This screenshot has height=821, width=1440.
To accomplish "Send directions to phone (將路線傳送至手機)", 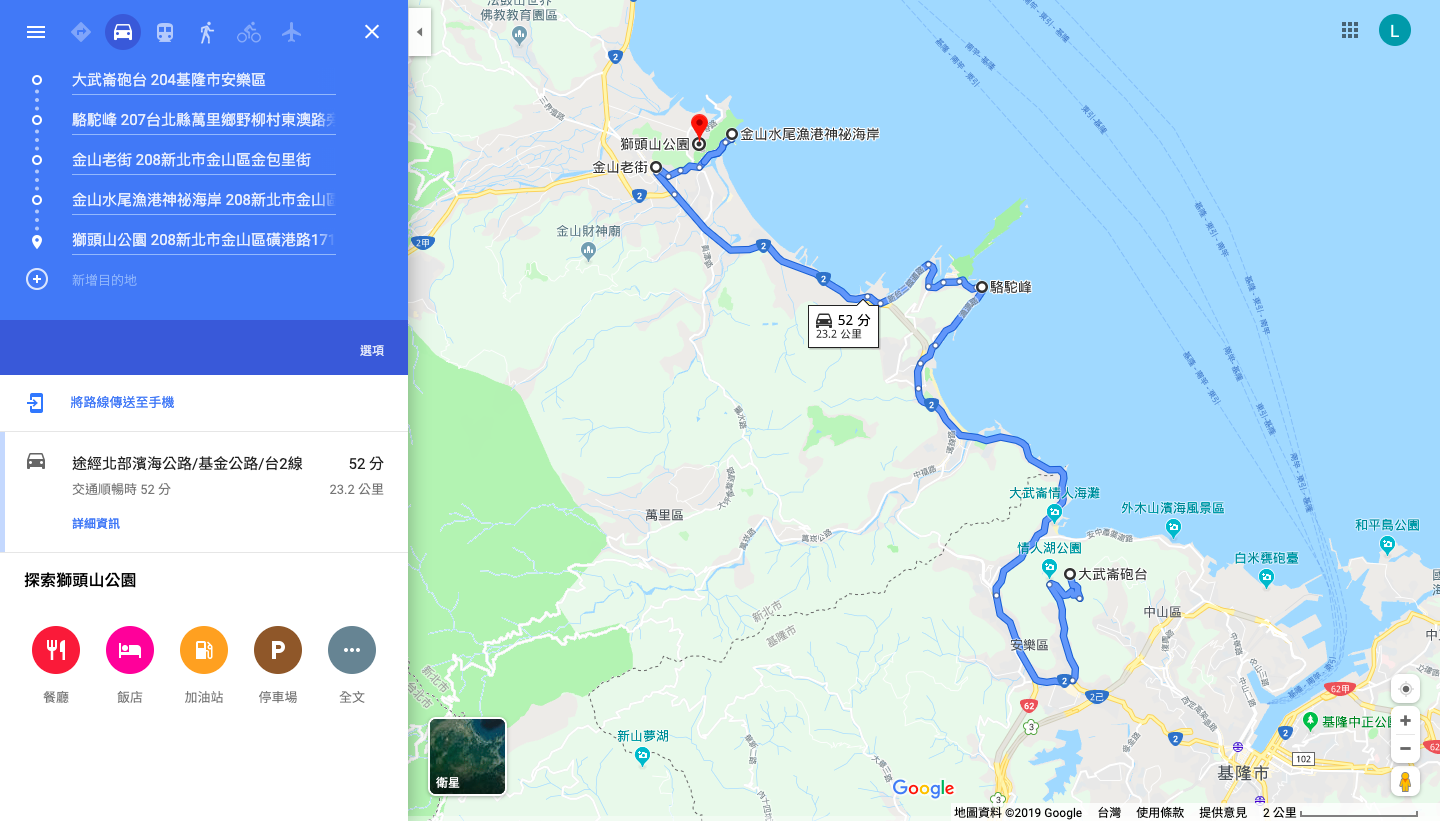I will click(x=122, y=402).
